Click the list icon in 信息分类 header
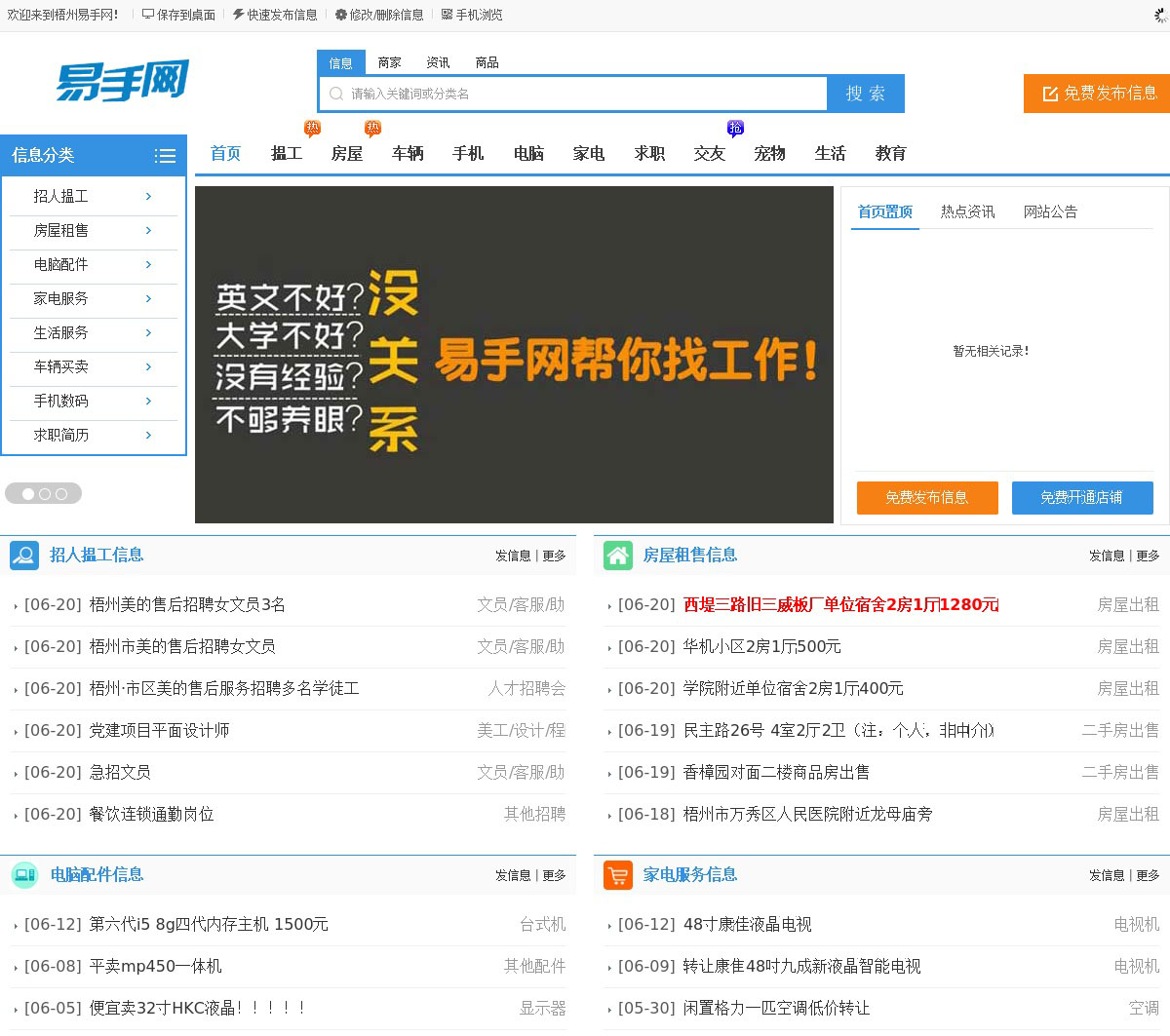The image size is (1170, 1036). coord(165,156)
